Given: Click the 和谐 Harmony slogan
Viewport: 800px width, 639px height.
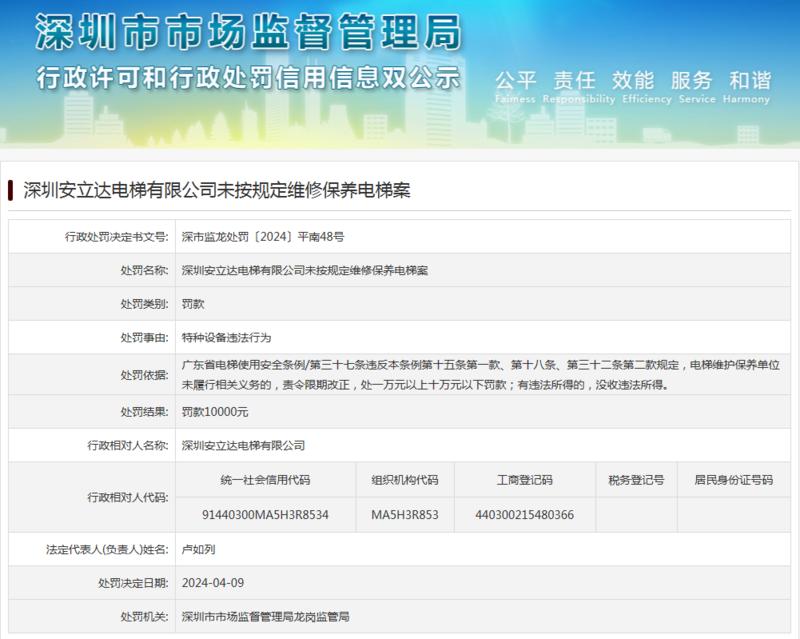Looking at the screenshot, I should click(x=746, y=87).
